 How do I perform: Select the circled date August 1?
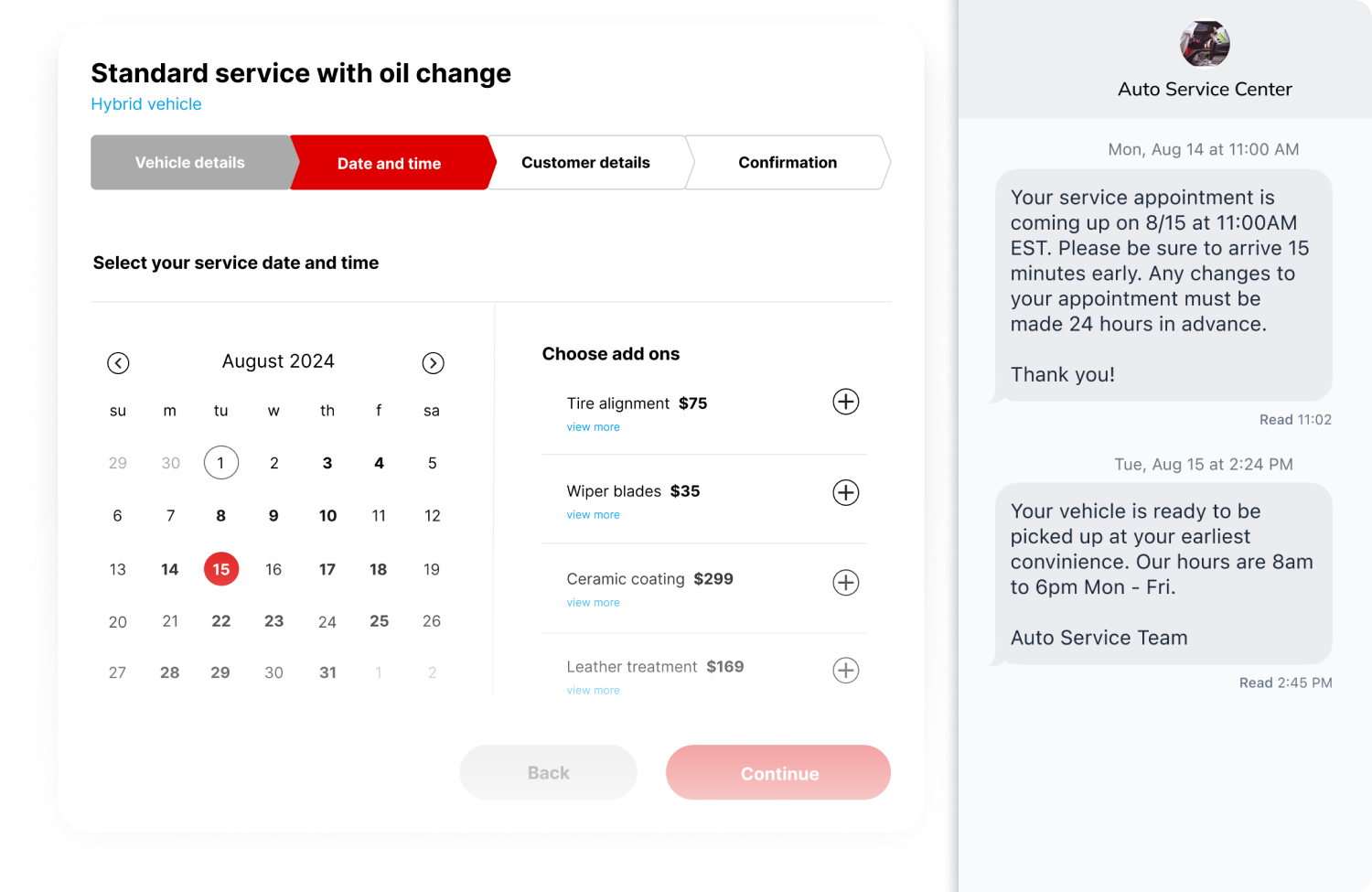[220, 463]
